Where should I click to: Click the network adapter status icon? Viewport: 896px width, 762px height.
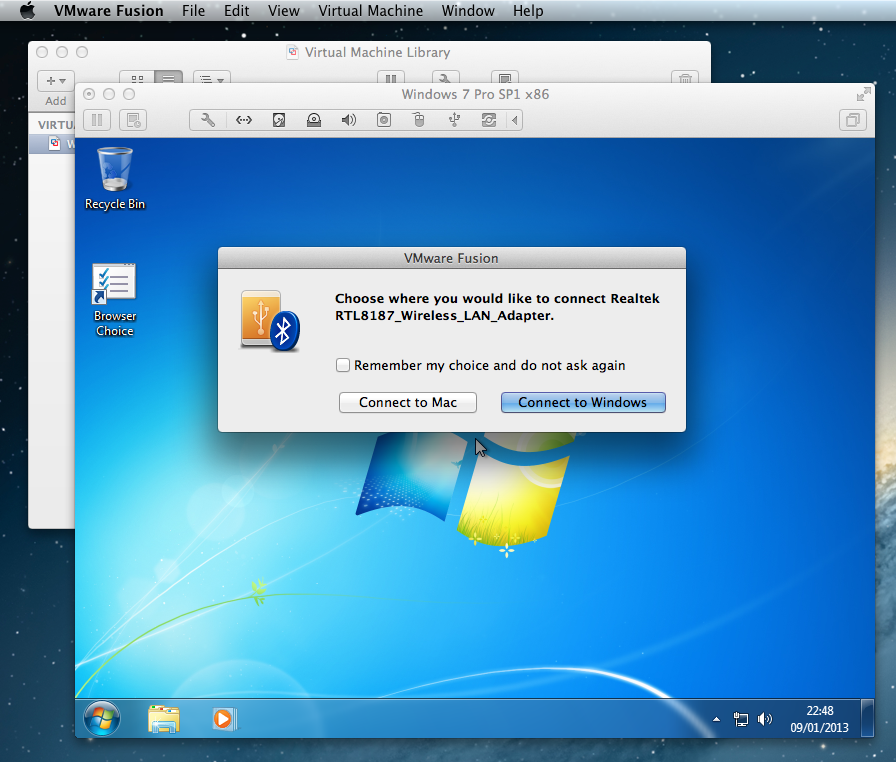click(243, 120)
